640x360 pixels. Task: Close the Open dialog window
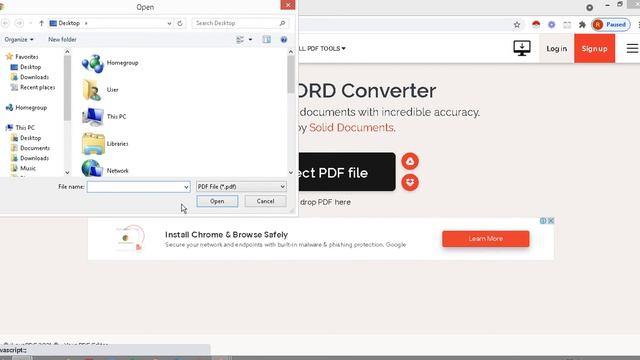(x=288, y=5)
